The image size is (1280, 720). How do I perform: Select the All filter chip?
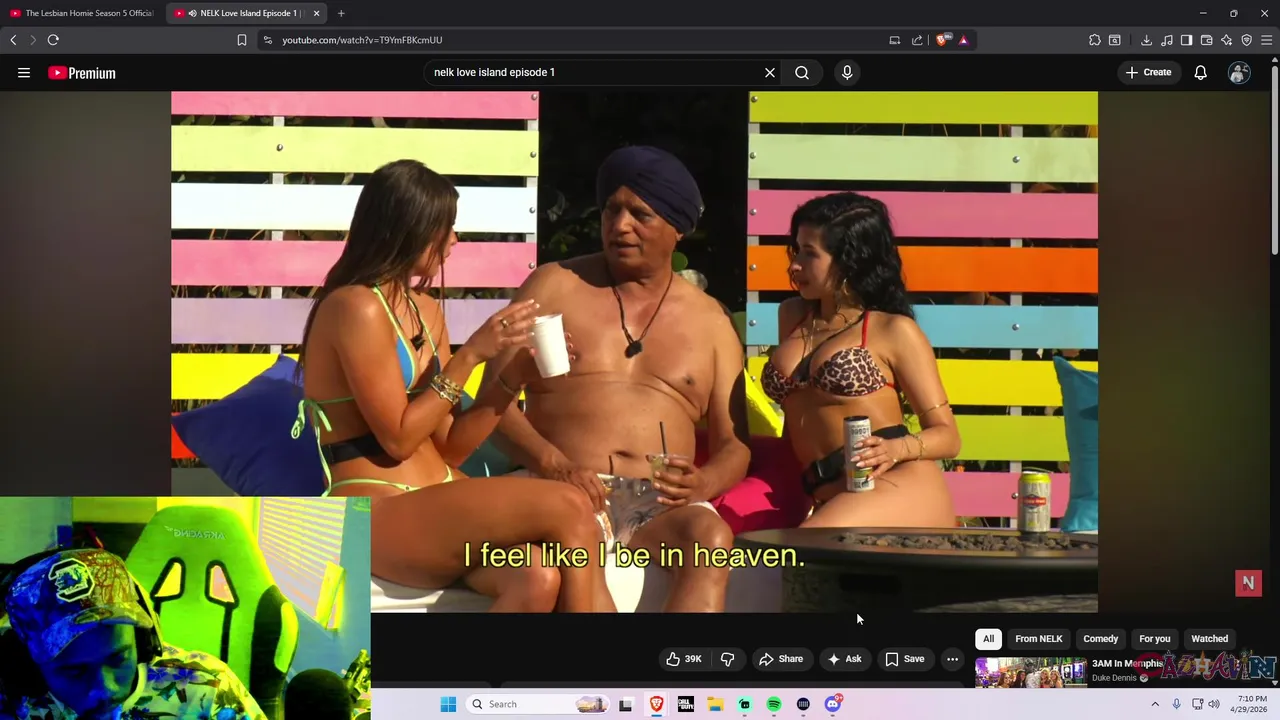click(x=988, y=639)
